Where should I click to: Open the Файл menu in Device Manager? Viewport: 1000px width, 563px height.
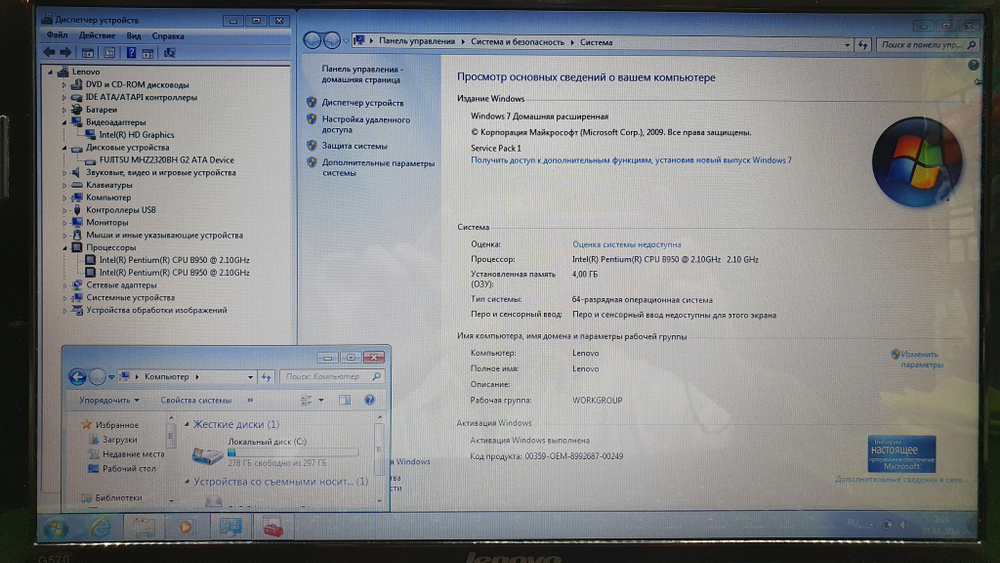[57, 36]
